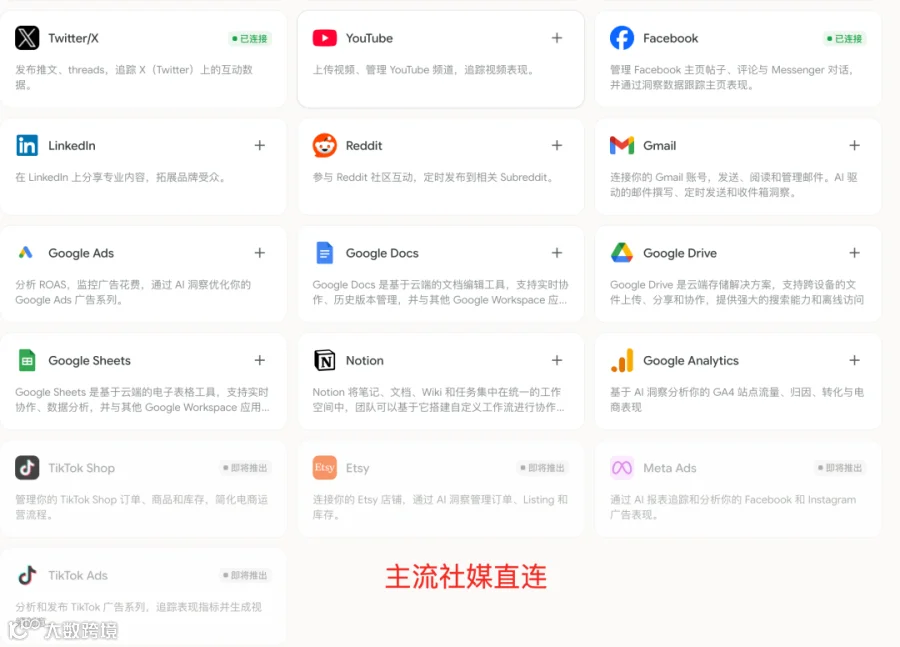Click the Notion N logo icon
The image size is (900, 647).
[x=324, y=360]
